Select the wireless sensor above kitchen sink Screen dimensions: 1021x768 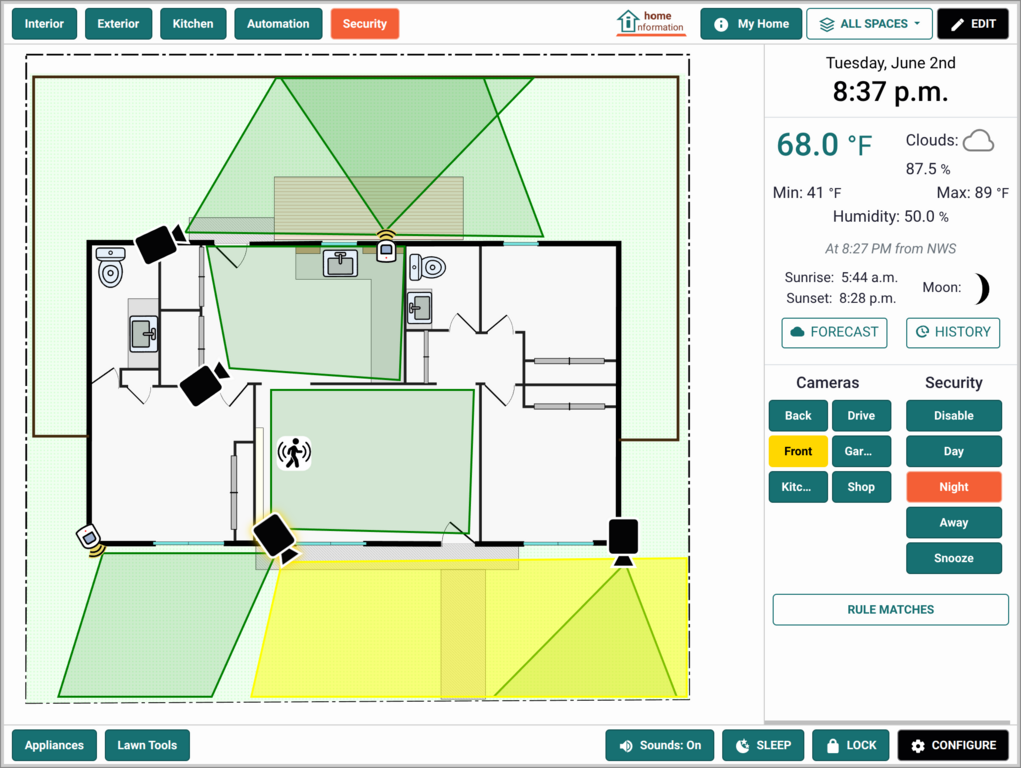pyautogui.click(x=386, y=246)
